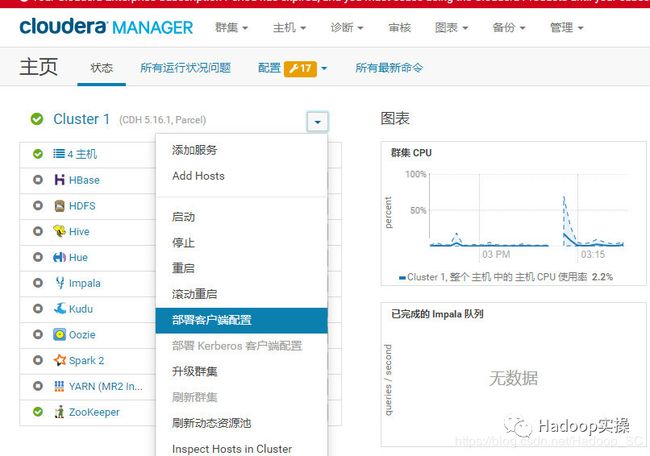The height and width of the screenshot is (456, 650).
Task: Select 重启 in the cluster menu
Action: [x=241, y=268]
